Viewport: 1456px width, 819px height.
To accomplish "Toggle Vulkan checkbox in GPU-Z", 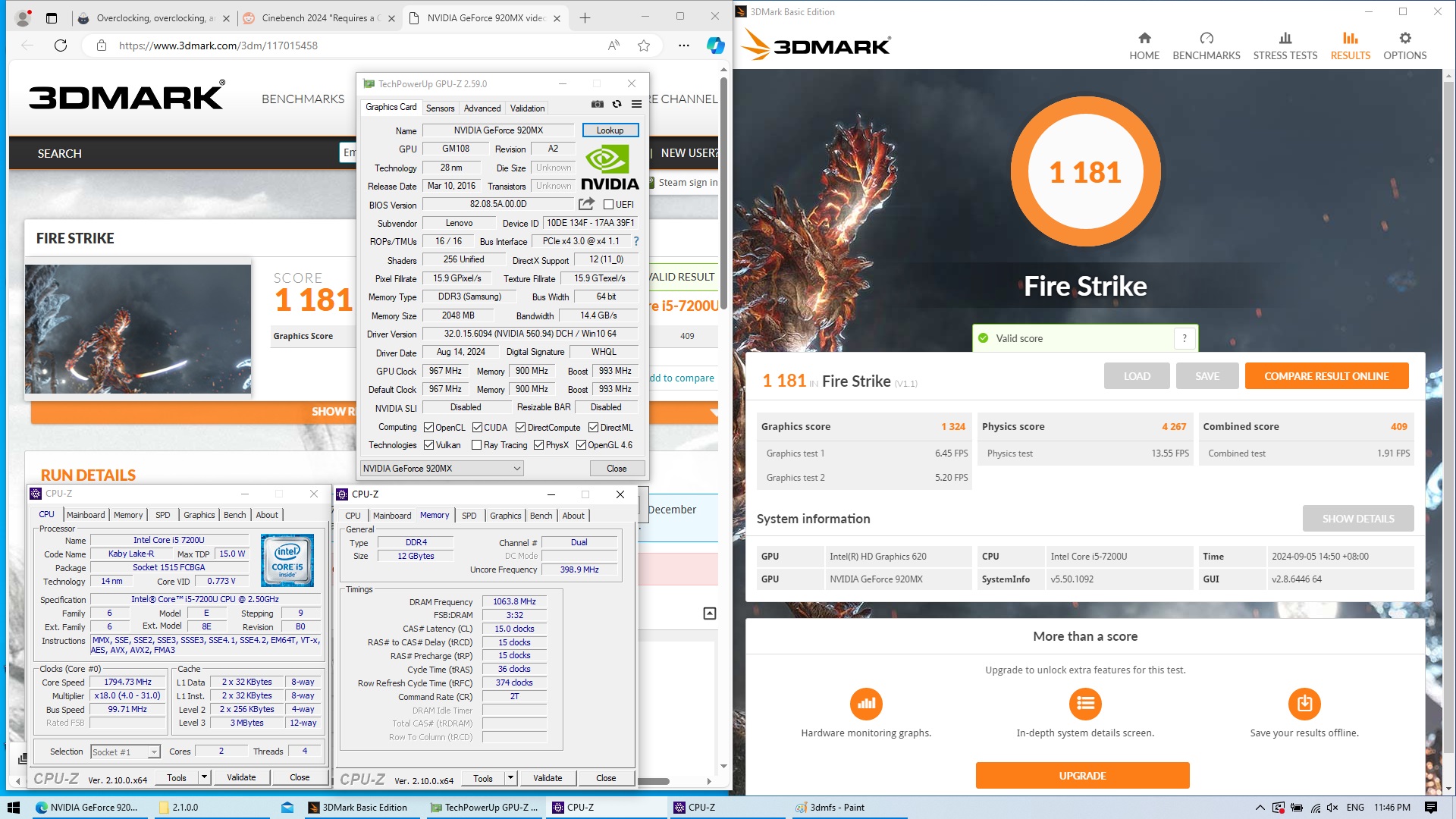I will 428,445.
